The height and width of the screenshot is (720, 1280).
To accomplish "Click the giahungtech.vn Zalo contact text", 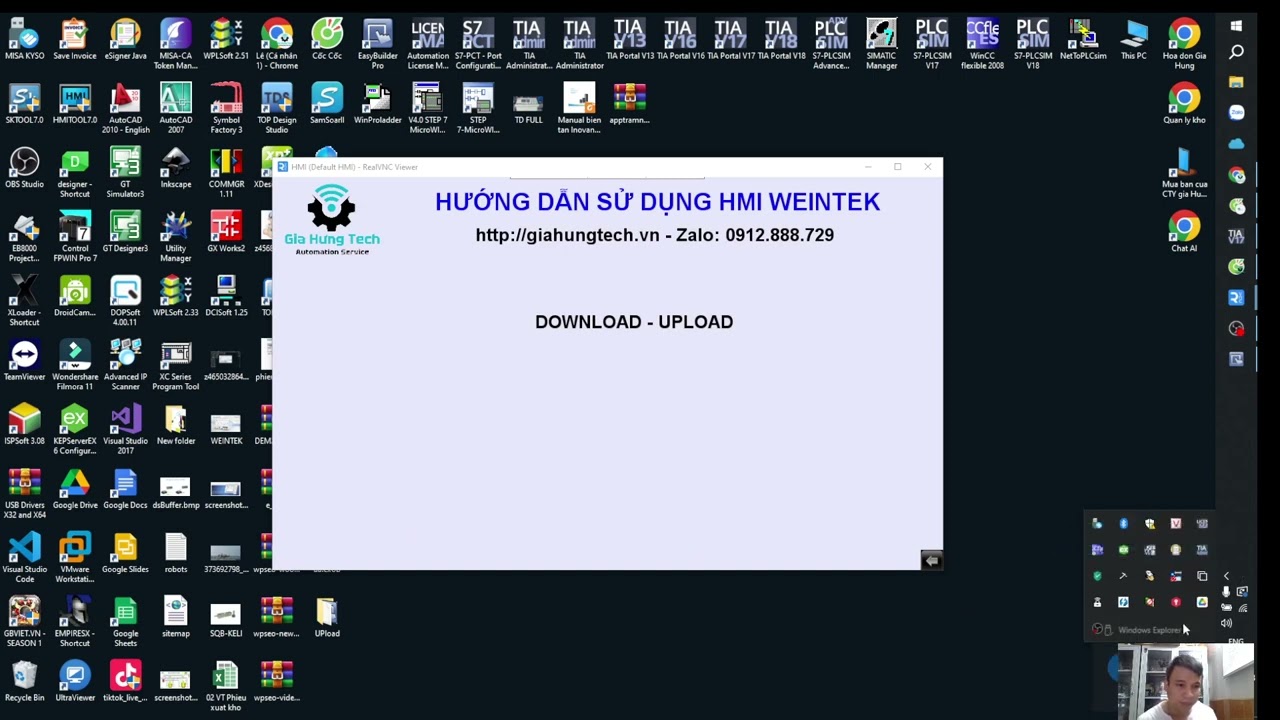I will (654, 235).
